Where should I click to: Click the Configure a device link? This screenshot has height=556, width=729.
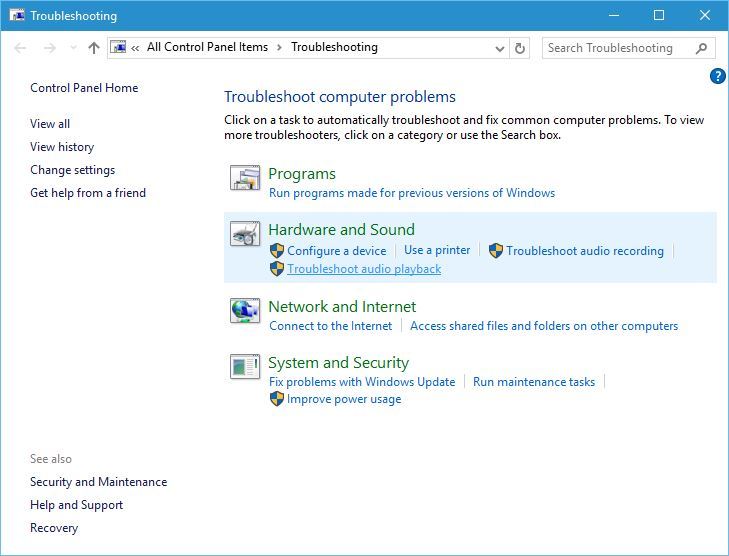pyautogui.click(x=337, y=251)
